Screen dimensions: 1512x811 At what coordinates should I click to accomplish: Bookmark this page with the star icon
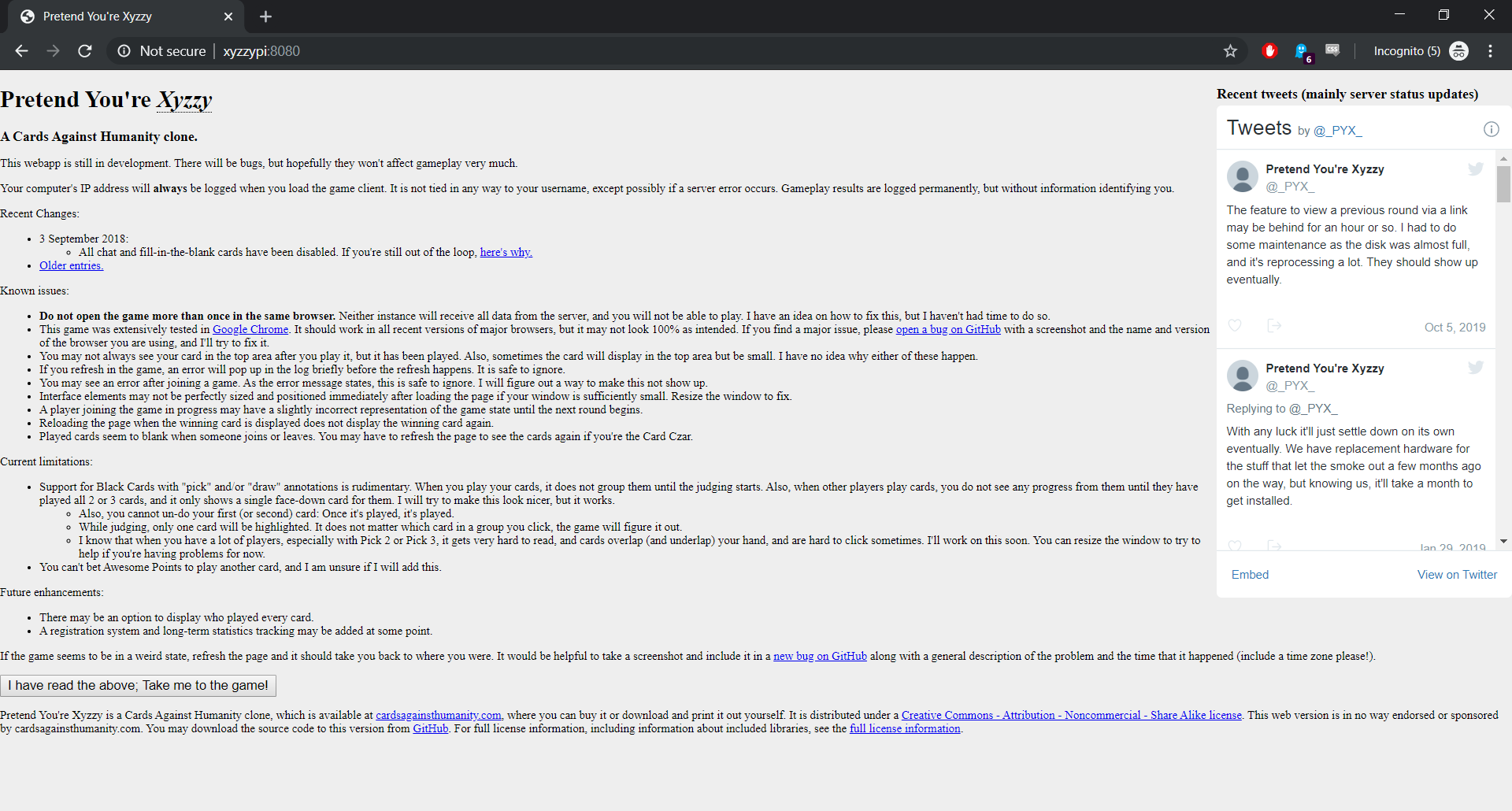pyautogui.click(x=1230, y=51)
